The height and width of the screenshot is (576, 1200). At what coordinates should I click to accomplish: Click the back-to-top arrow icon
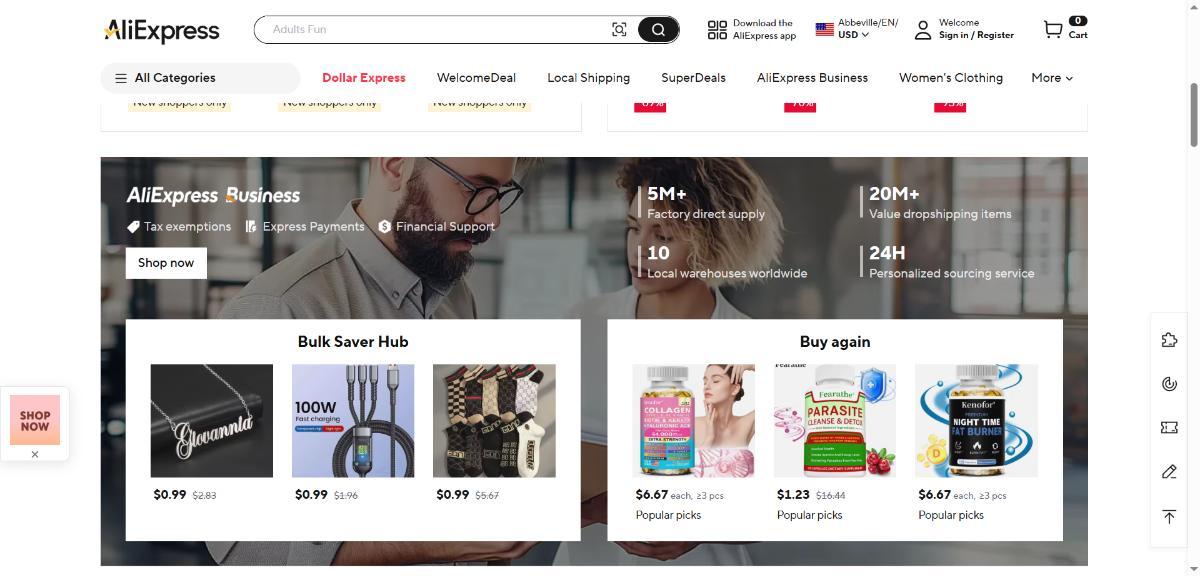pyautogui.click(x=1169, y=516)
